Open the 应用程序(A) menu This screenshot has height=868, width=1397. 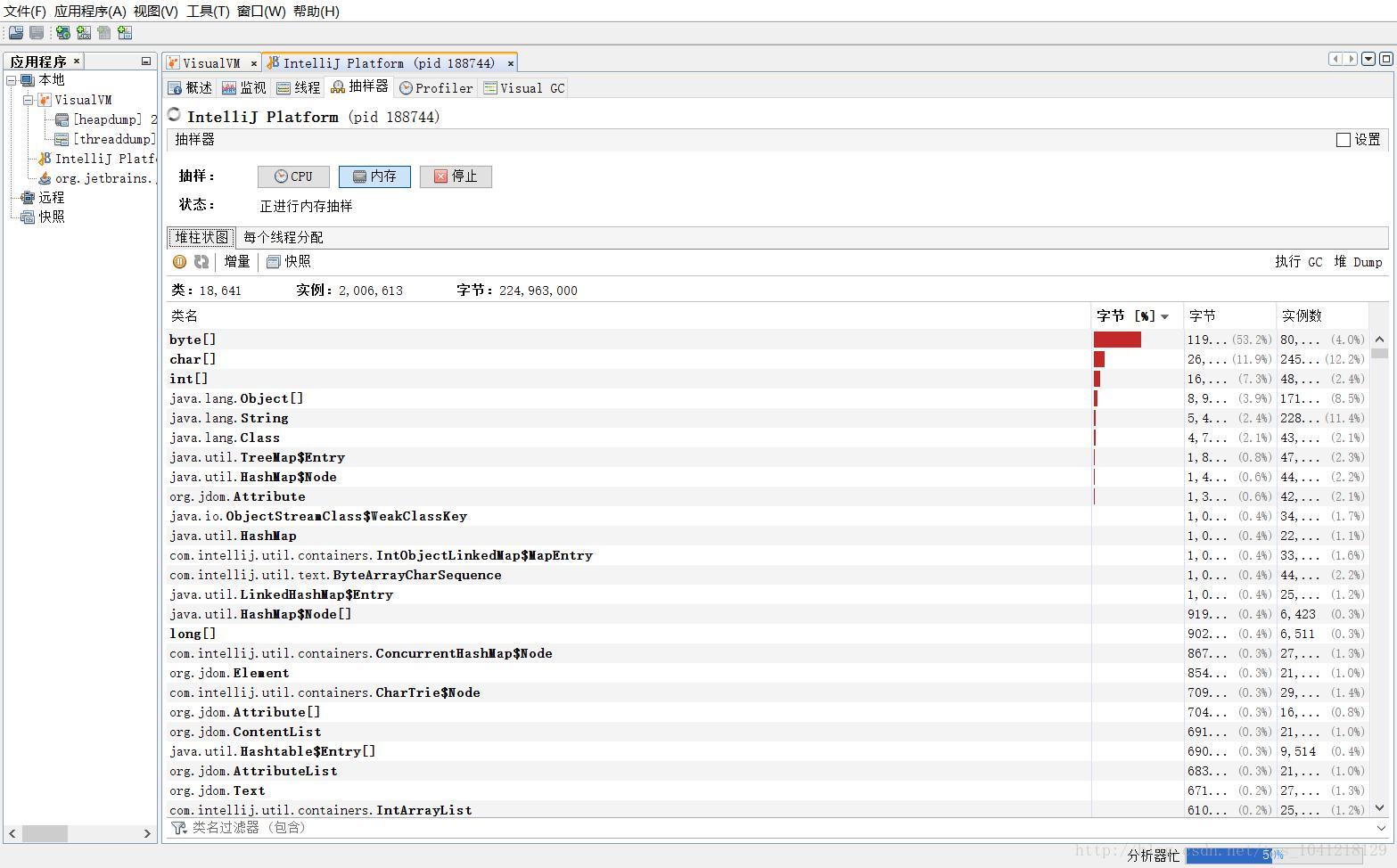coord(90,11)
